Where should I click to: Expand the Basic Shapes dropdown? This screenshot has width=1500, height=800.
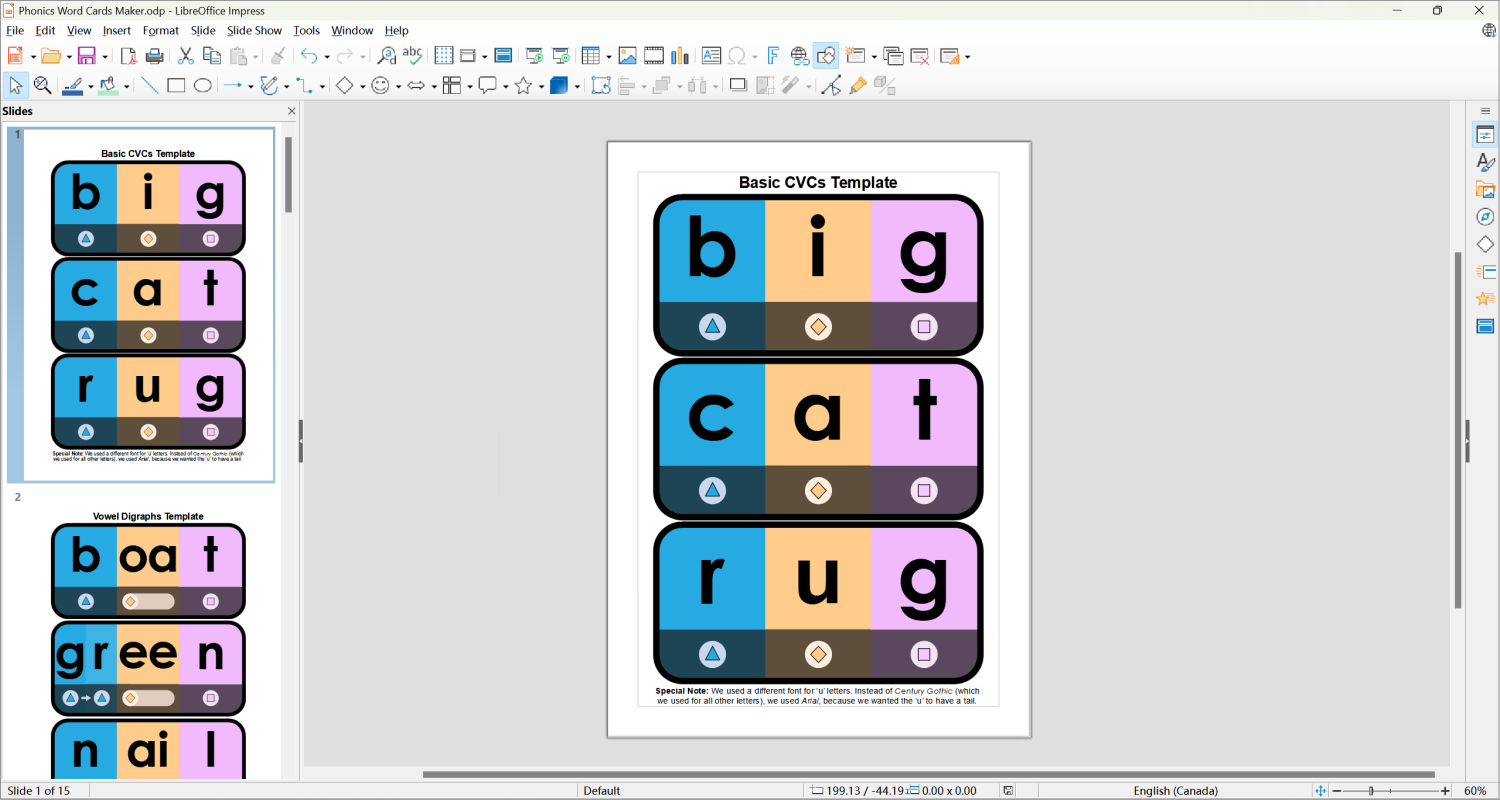pyautogui.click(x=362, y=87)
